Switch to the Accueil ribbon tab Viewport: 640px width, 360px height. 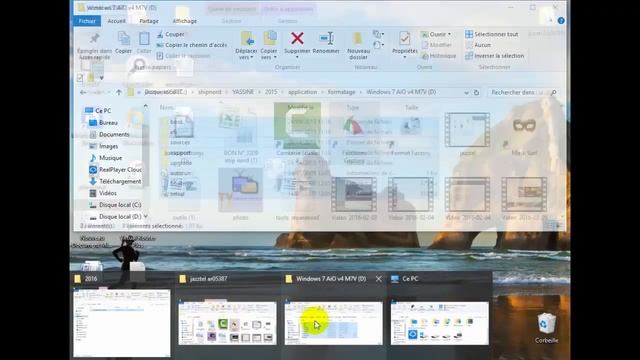pyautogui.click(x=116, y=21)
